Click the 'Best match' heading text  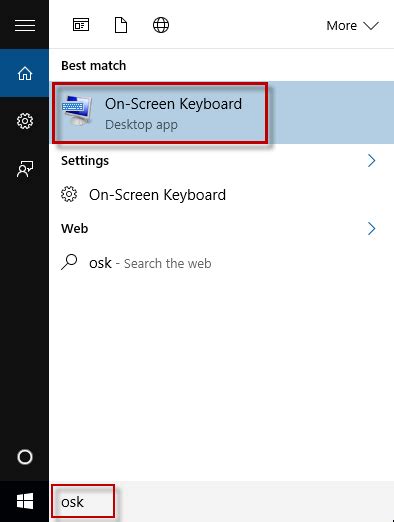[94, 66]
